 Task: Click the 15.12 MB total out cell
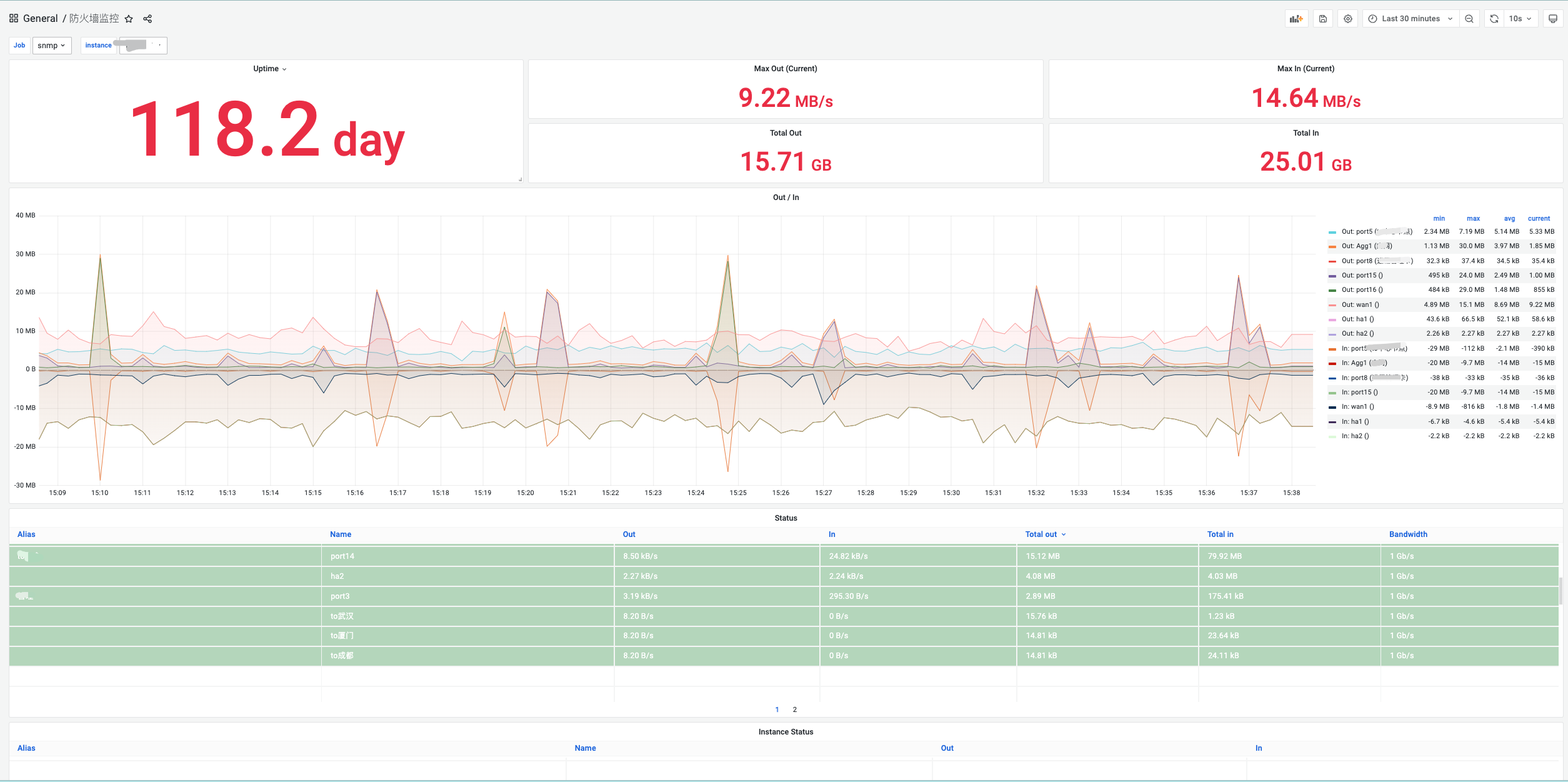pos(1107,556)
